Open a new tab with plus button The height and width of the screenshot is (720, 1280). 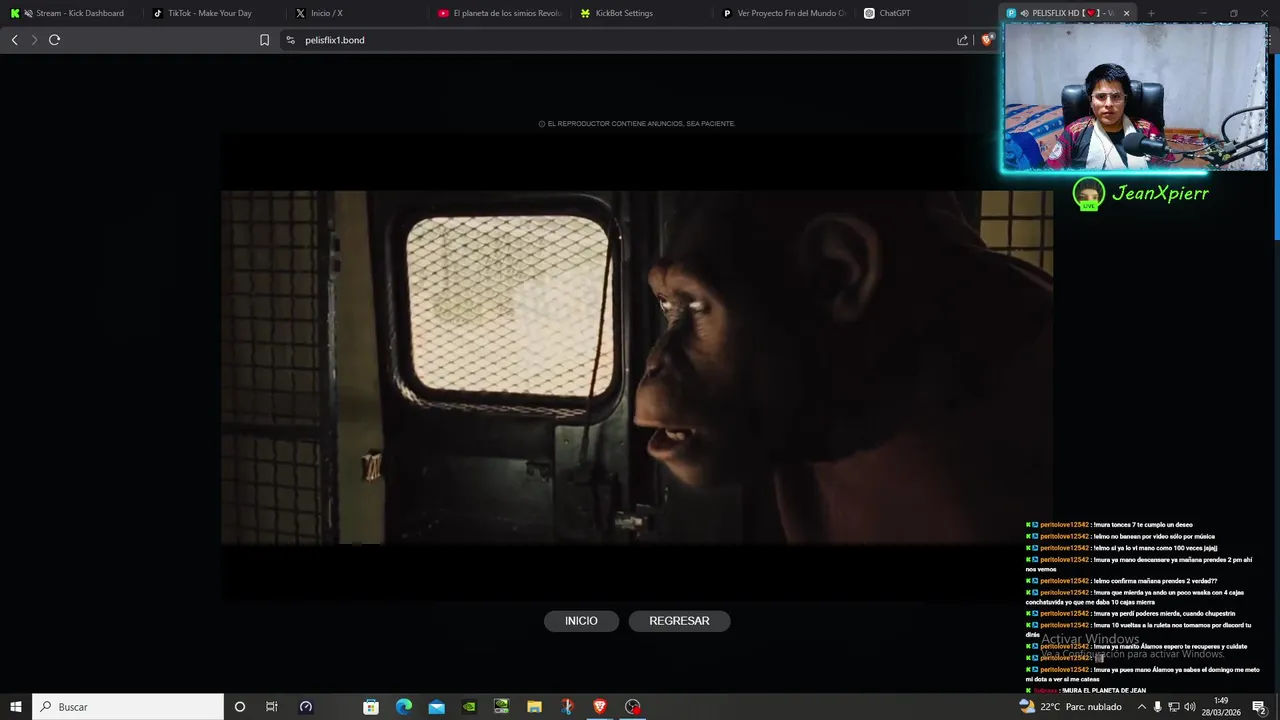pyautogui.click(x=1151, y=13)
